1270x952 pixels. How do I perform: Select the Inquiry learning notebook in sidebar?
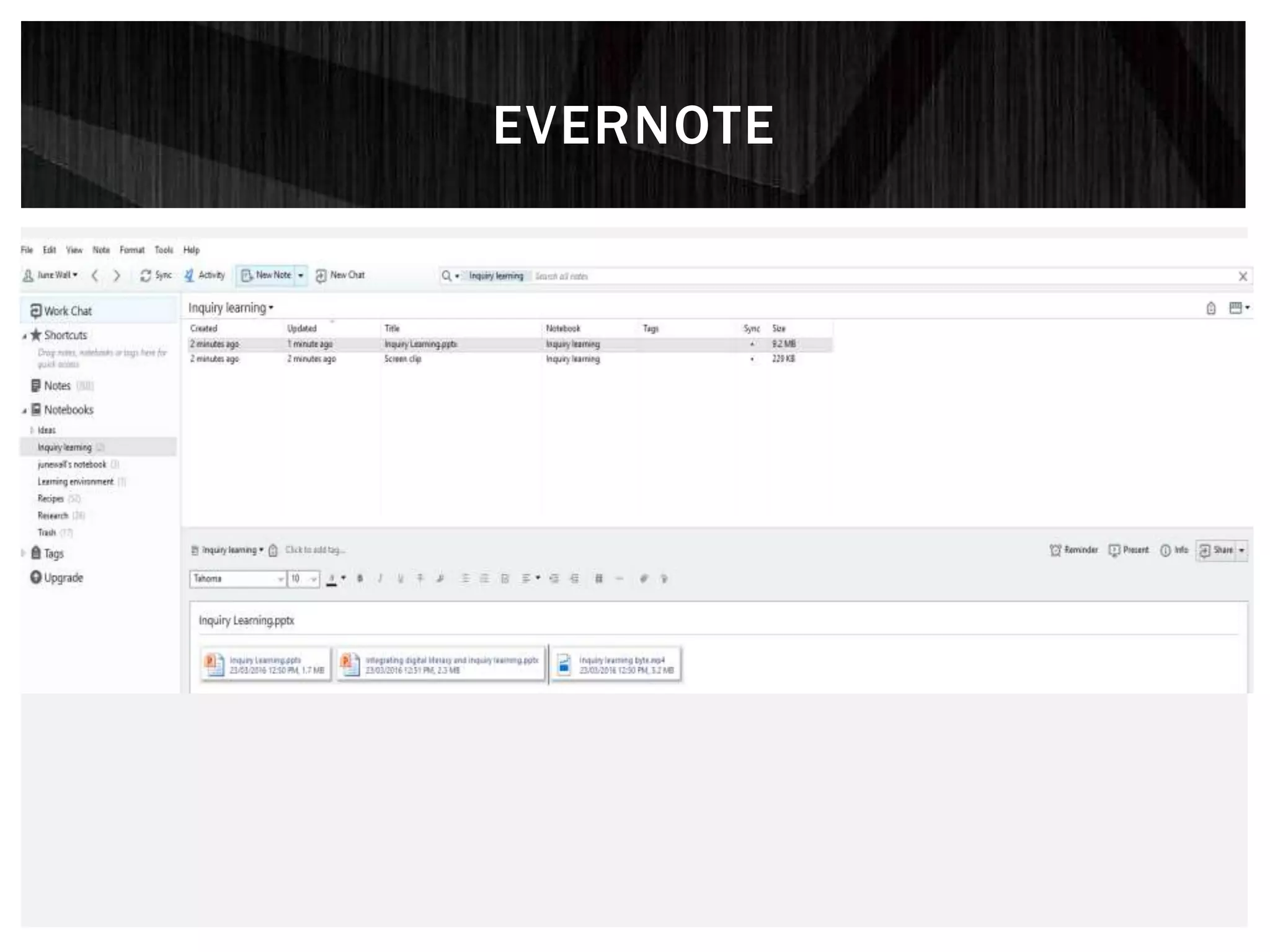(x=99, y=447)
